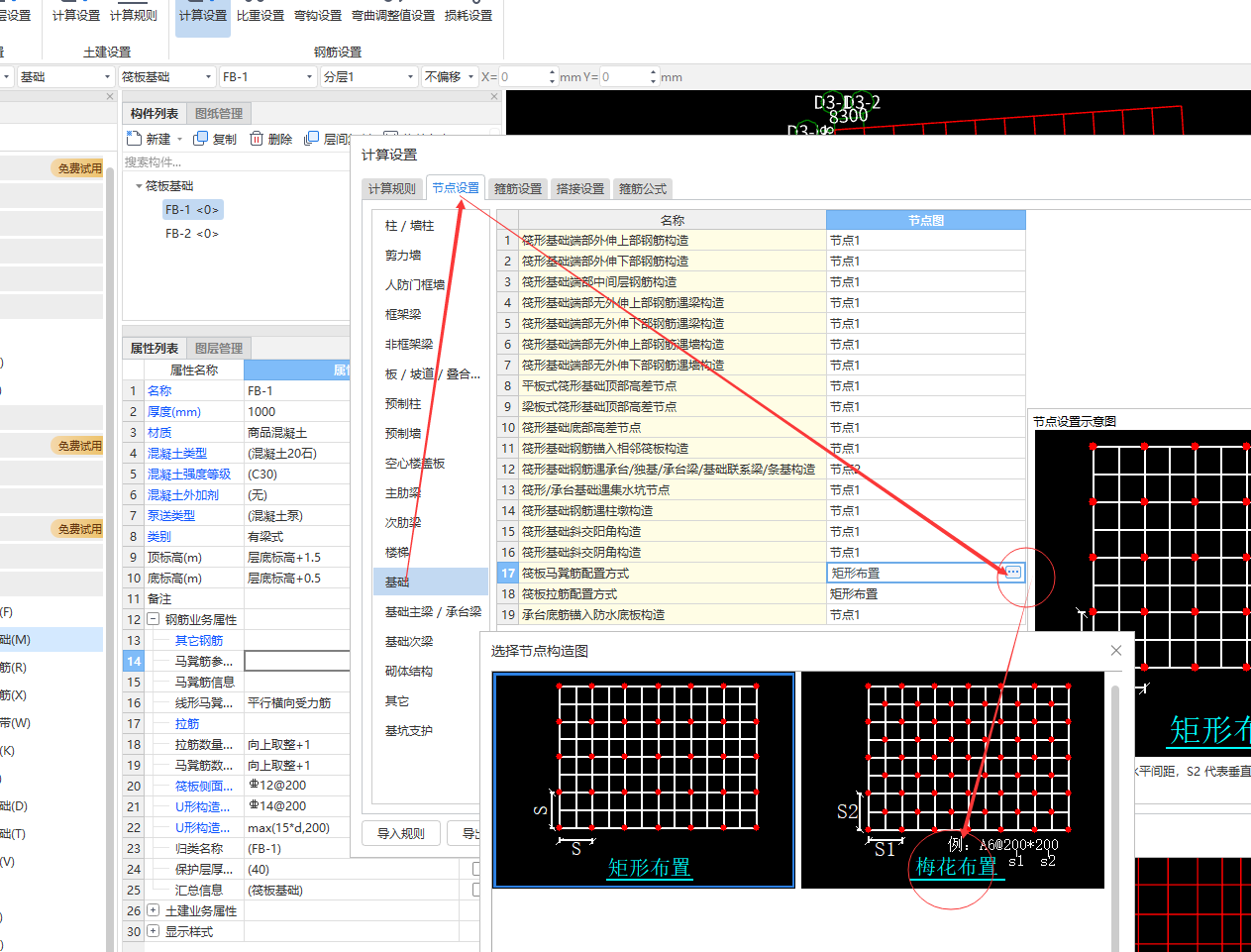Click the 复制 copy icon in the component list

point(201,139)
